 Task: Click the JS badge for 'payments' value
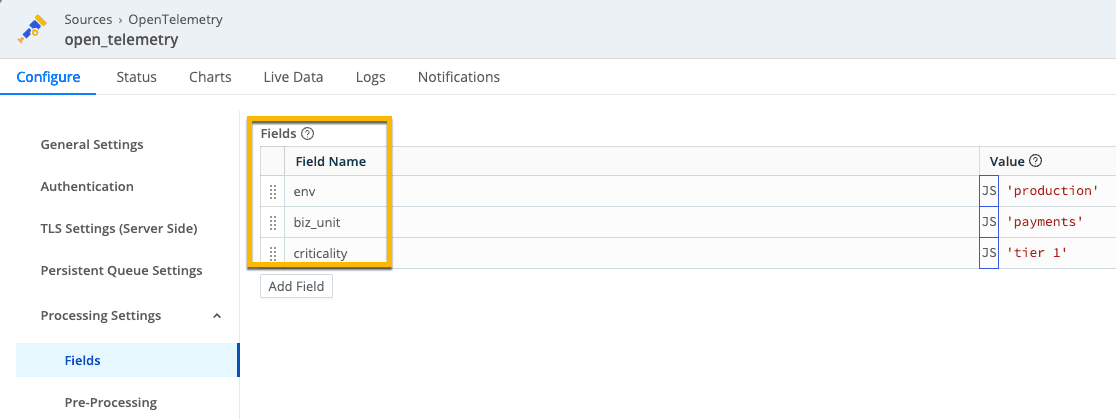click(x=989, y=222)
